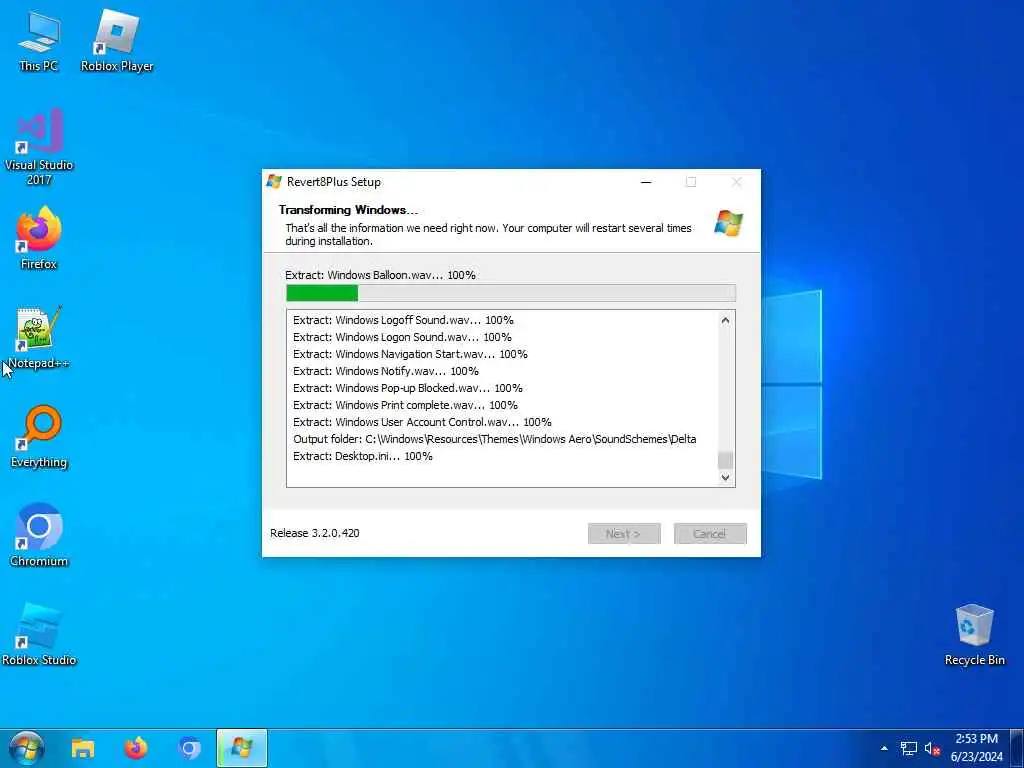Open the clock showing 2:53 PM
This screenshot has width=1024, height=768.
pos(976,748)
